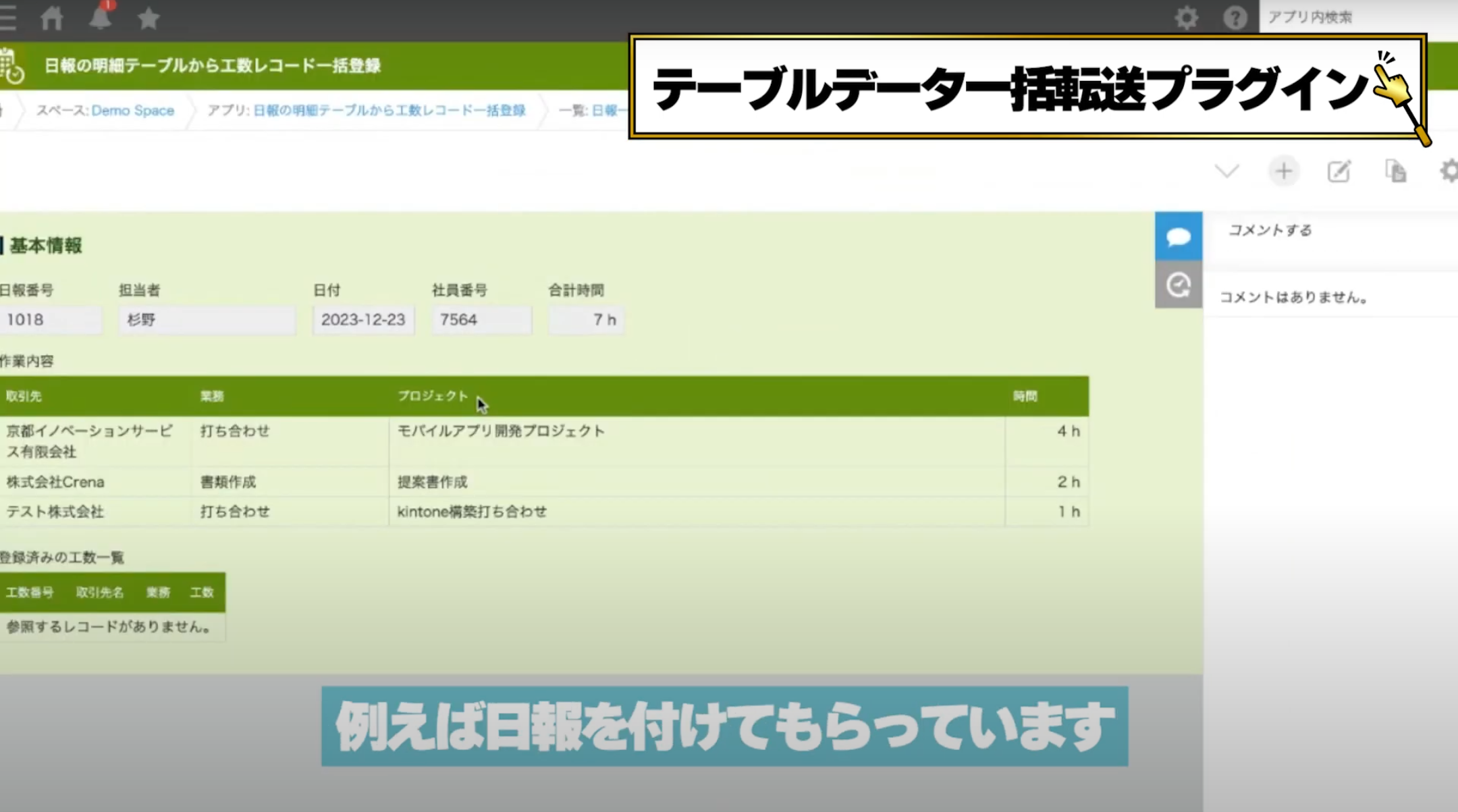Follow the Demo Space breadcrumb link
This screenshot has width=1458, height=812.
[x=133, y=111]
